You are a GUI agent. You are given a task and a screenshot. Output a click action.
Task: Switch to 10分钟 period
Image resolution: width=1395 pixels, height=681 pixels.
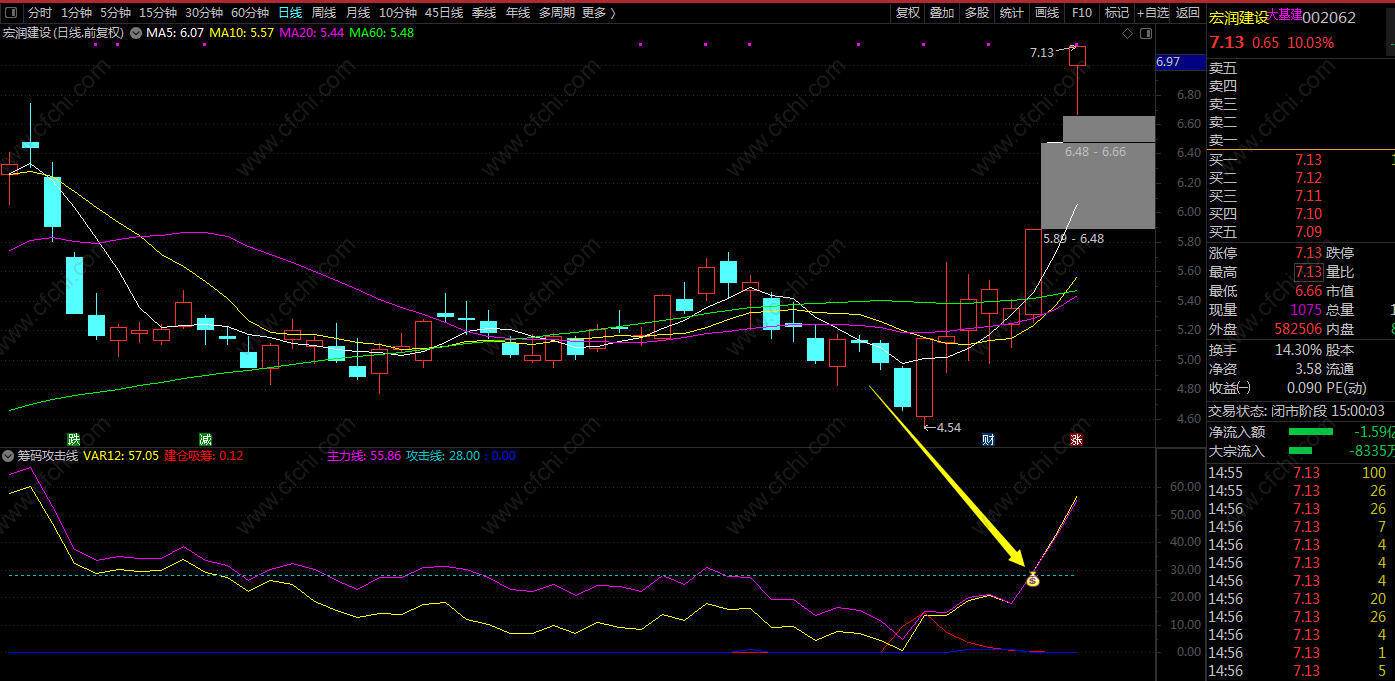click(x=398, y=13)
